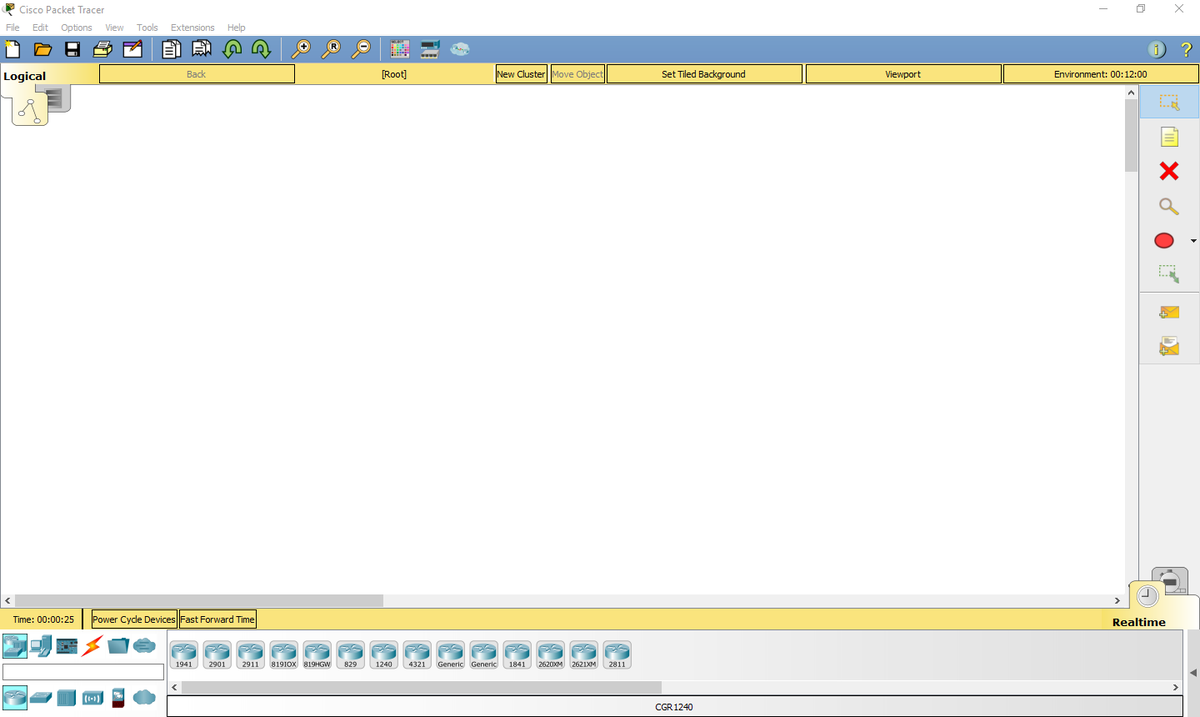The width and height of the screenshot is (1200, 717).
Task: Select the Resize Shape tool
Action: tap(1168, 273)
